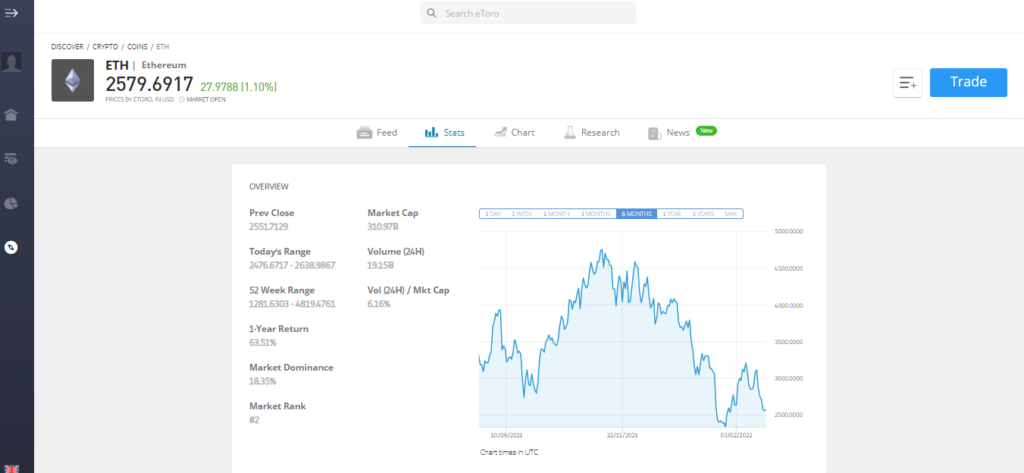Screen dimensions: 1024x473
Task: Click Market Dominance value 18.35%
Action: (x=263, y=381)
